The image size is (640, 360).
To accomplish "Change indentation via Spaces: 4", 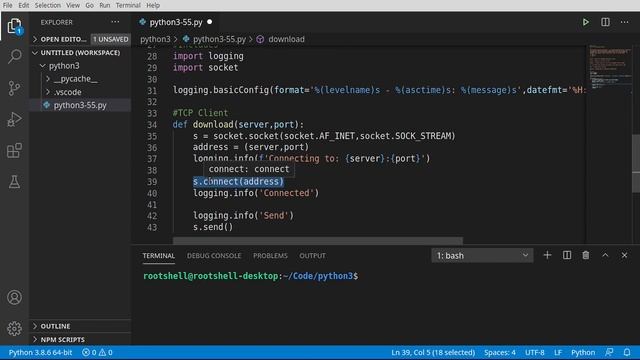I will 500,352.
